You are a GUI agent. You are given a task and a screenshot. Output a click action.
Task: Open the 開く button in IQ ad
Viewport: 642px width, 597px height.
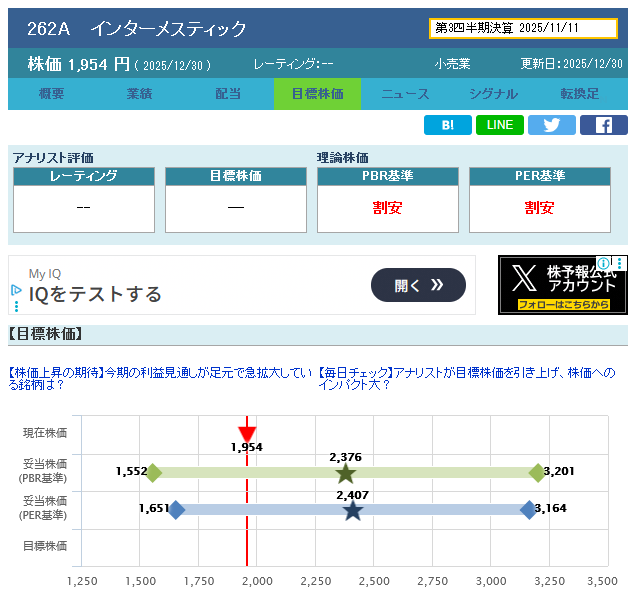(418, 285)
